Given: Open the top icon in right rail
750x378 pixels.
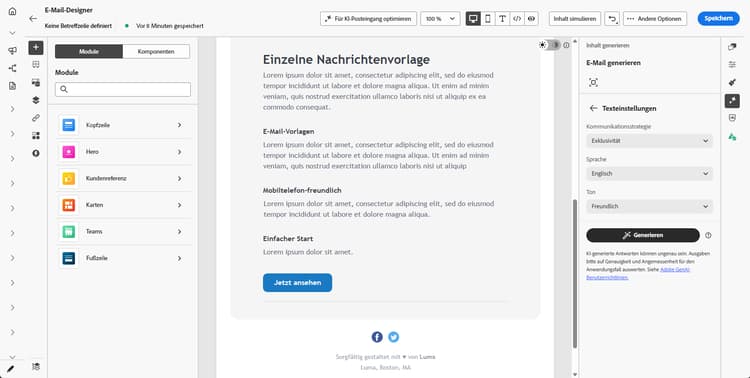Looking at the screenshot, I should pyautogui.click(x=732, y=47).
